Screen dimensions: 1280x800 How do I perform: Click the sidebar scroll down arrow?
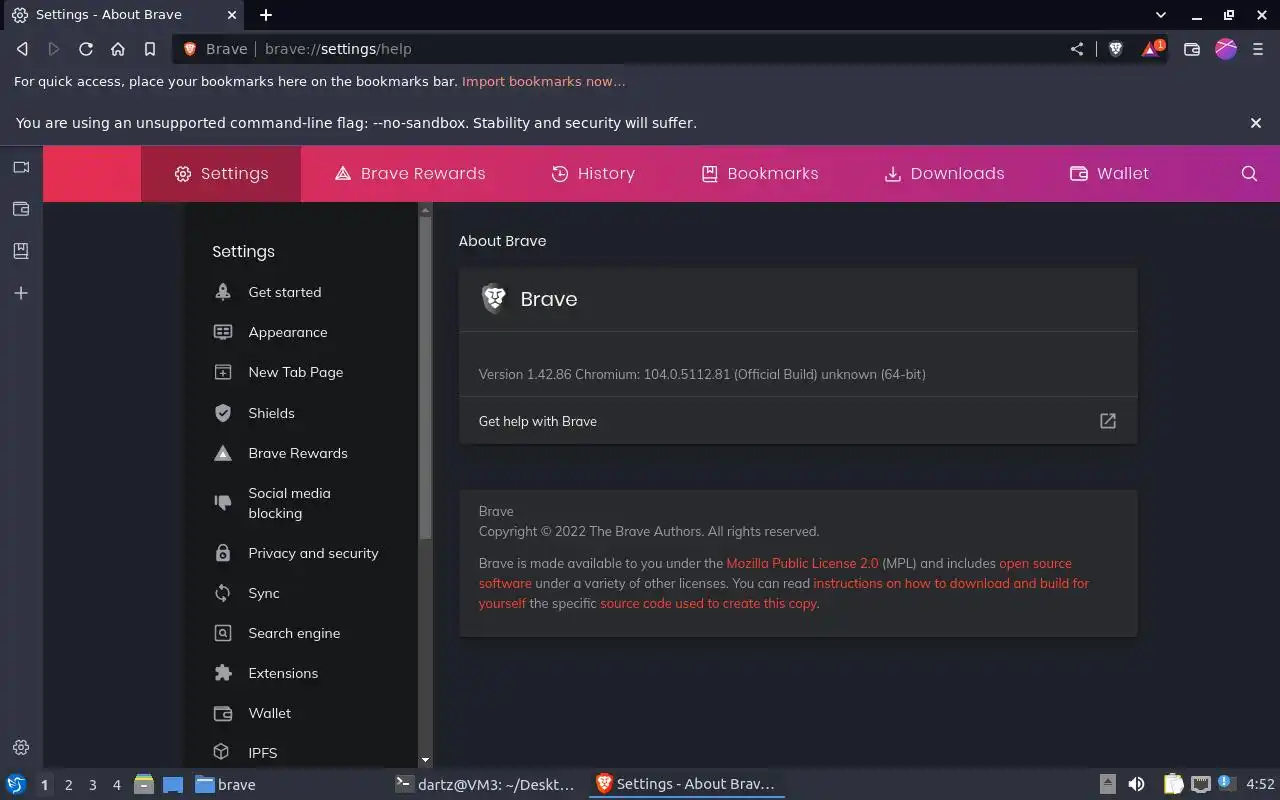[425, 761]
